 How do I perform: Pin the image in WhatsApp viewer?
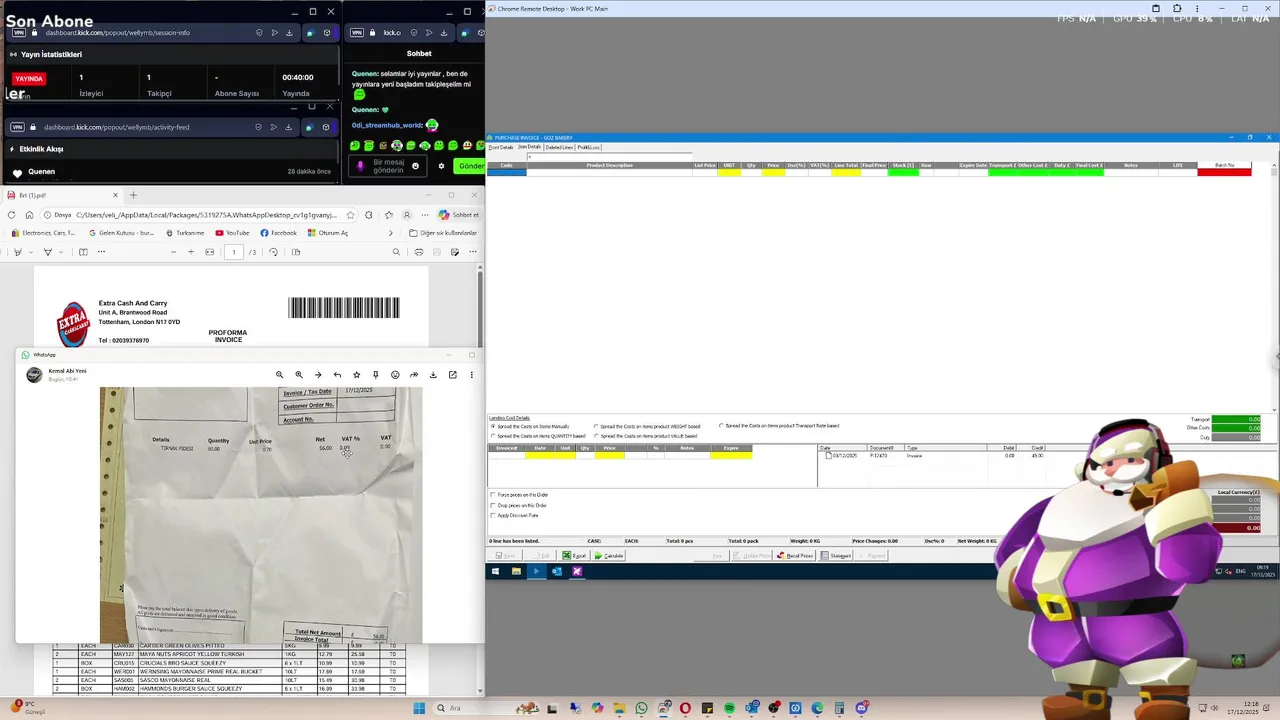[376, 375]
